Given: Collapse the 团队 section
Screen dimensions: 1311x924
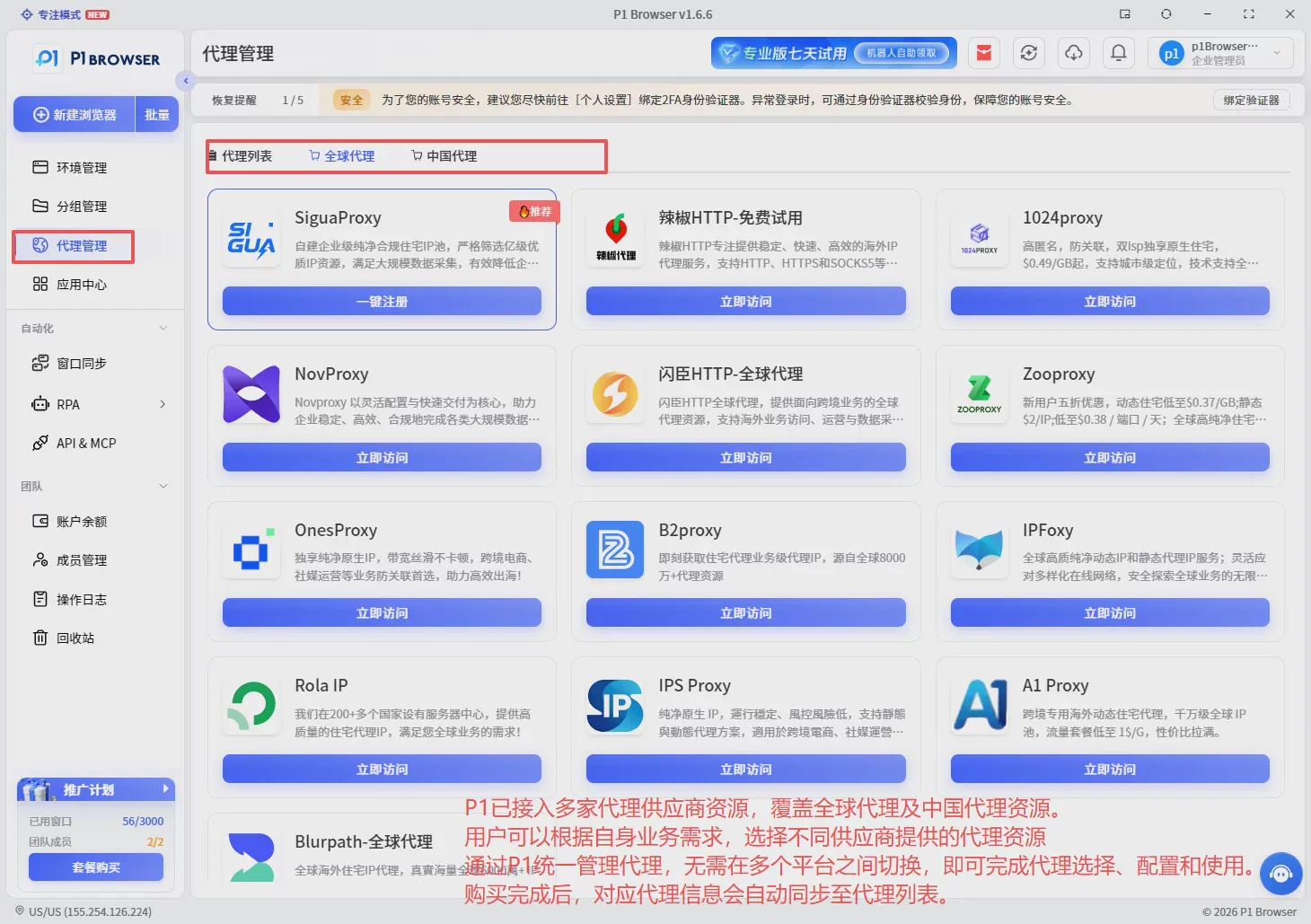Looking at the screenshot, I should tap(163, 486).
